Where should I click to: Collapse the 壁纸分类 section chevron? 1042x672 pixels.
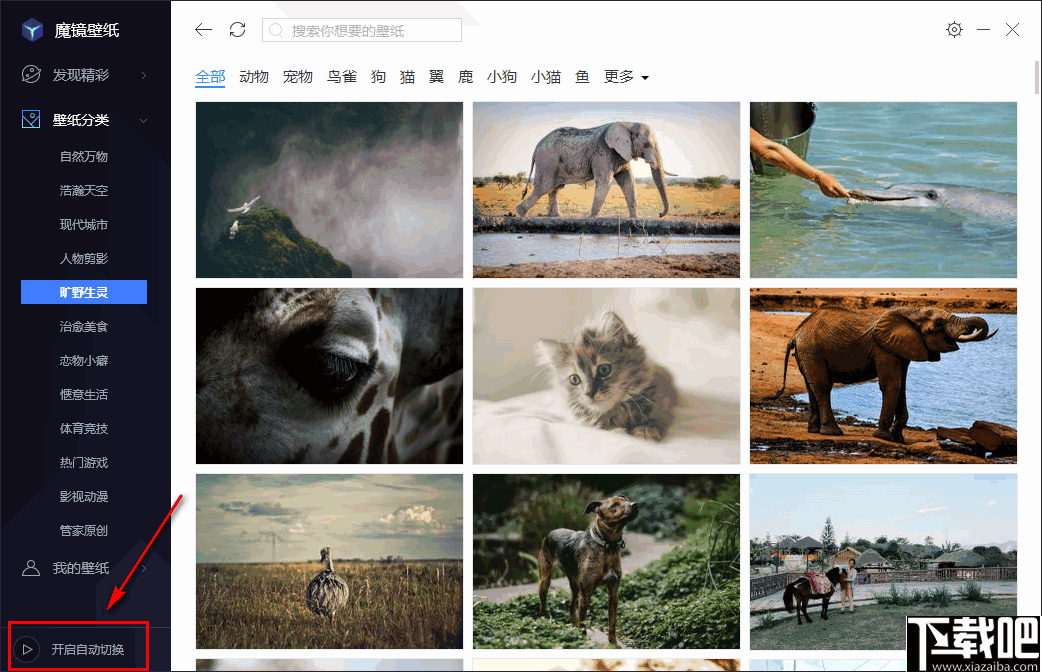(x=144, y=121)
